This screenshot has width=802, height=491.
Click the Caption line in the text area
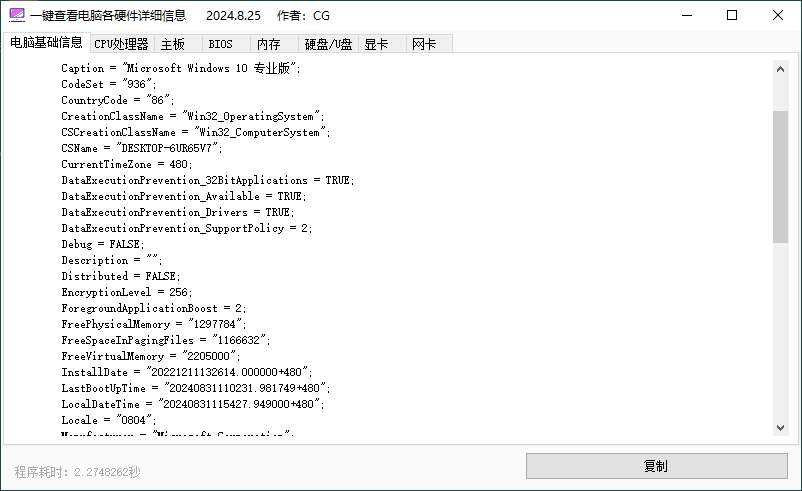(180, 68)
